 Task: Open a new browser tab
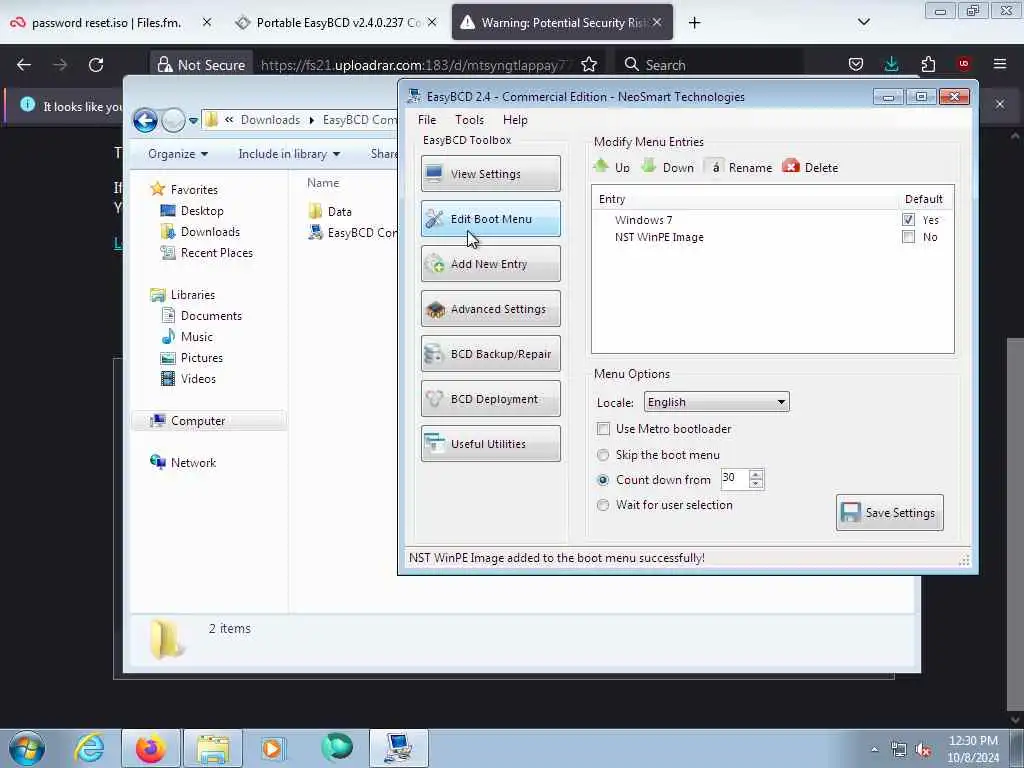coord(694,23)
